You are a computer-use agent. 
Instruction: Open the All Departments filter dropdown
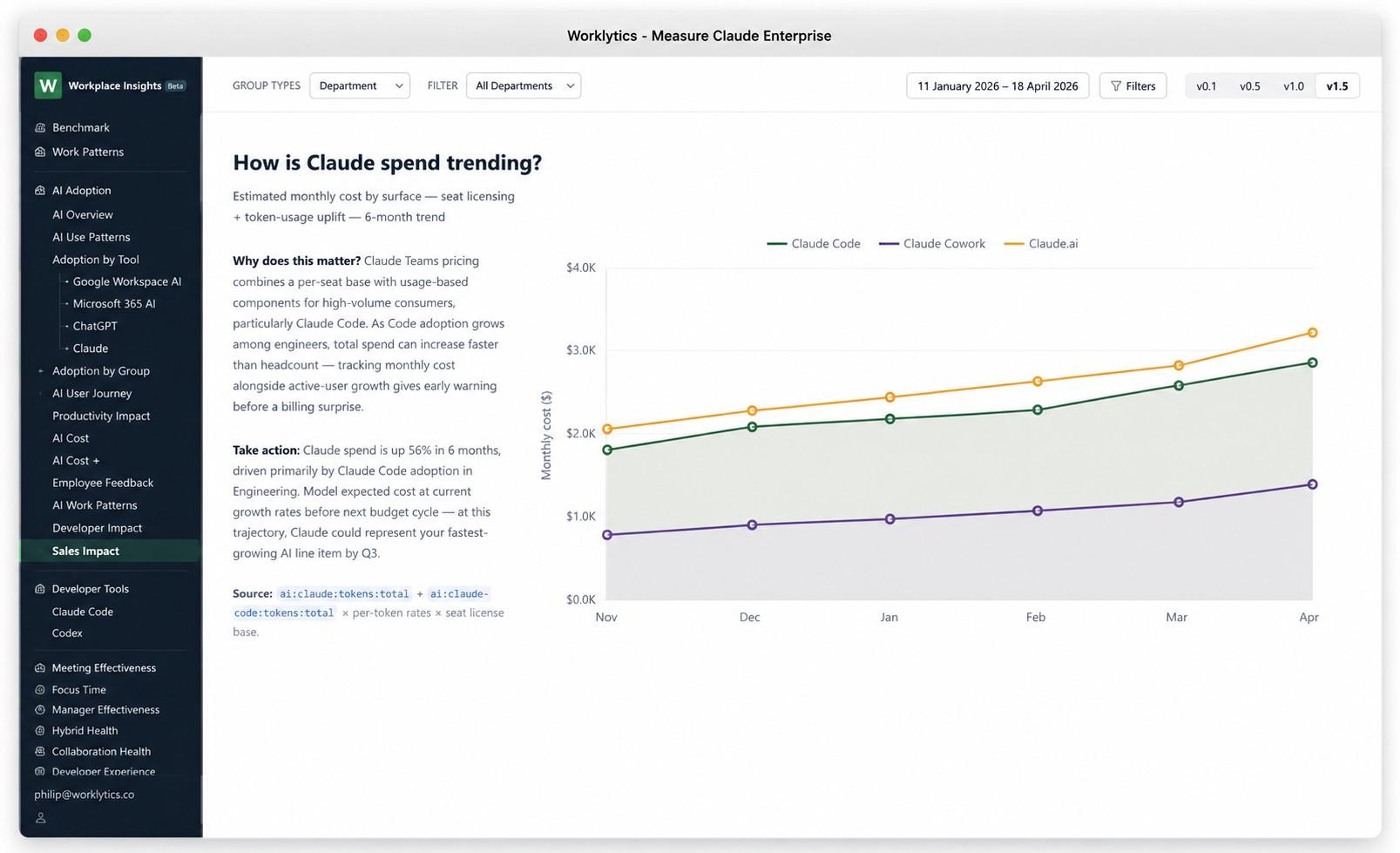[524, 85]
